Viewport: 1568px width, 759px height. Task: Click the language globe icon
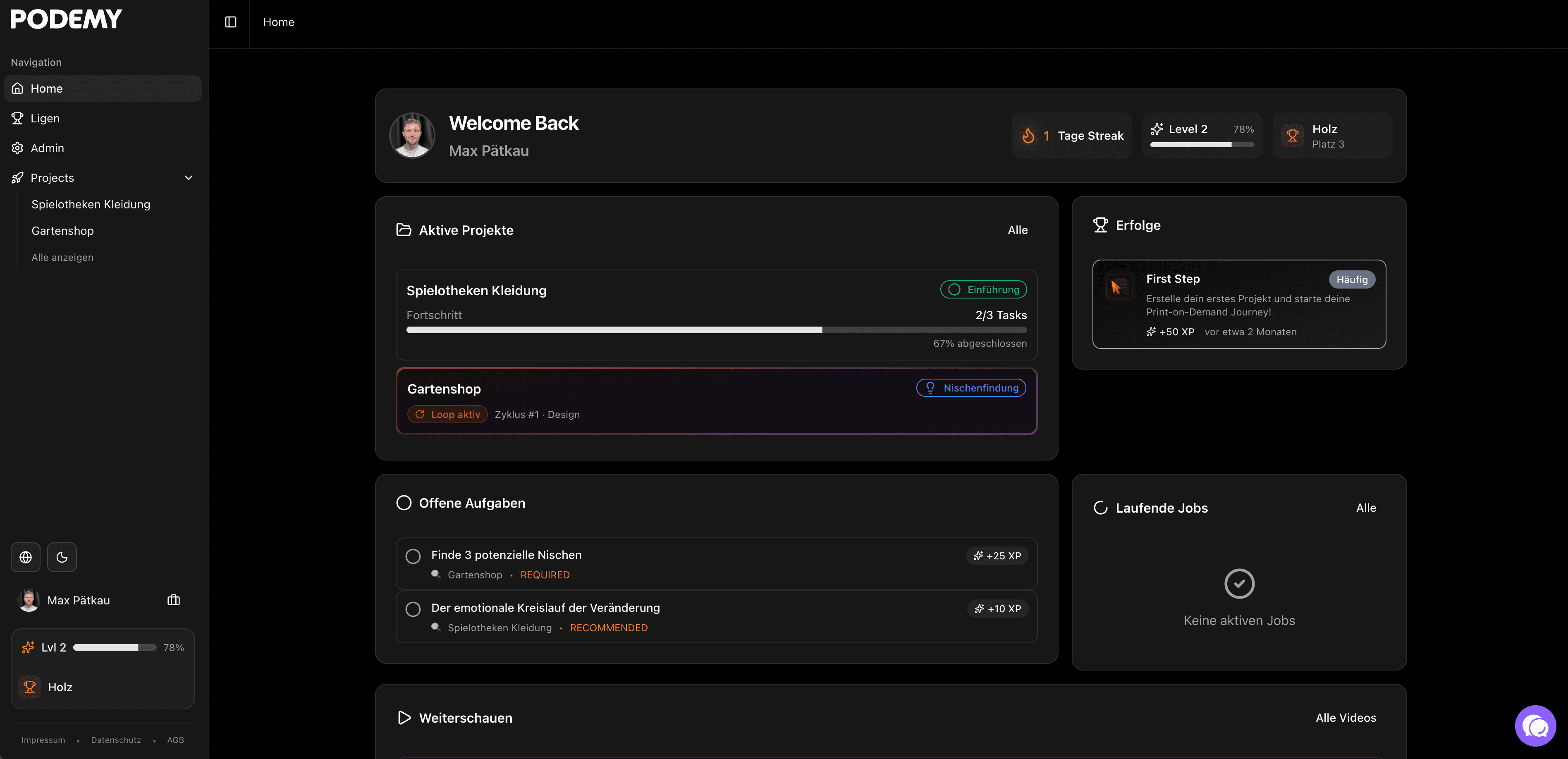26,557
